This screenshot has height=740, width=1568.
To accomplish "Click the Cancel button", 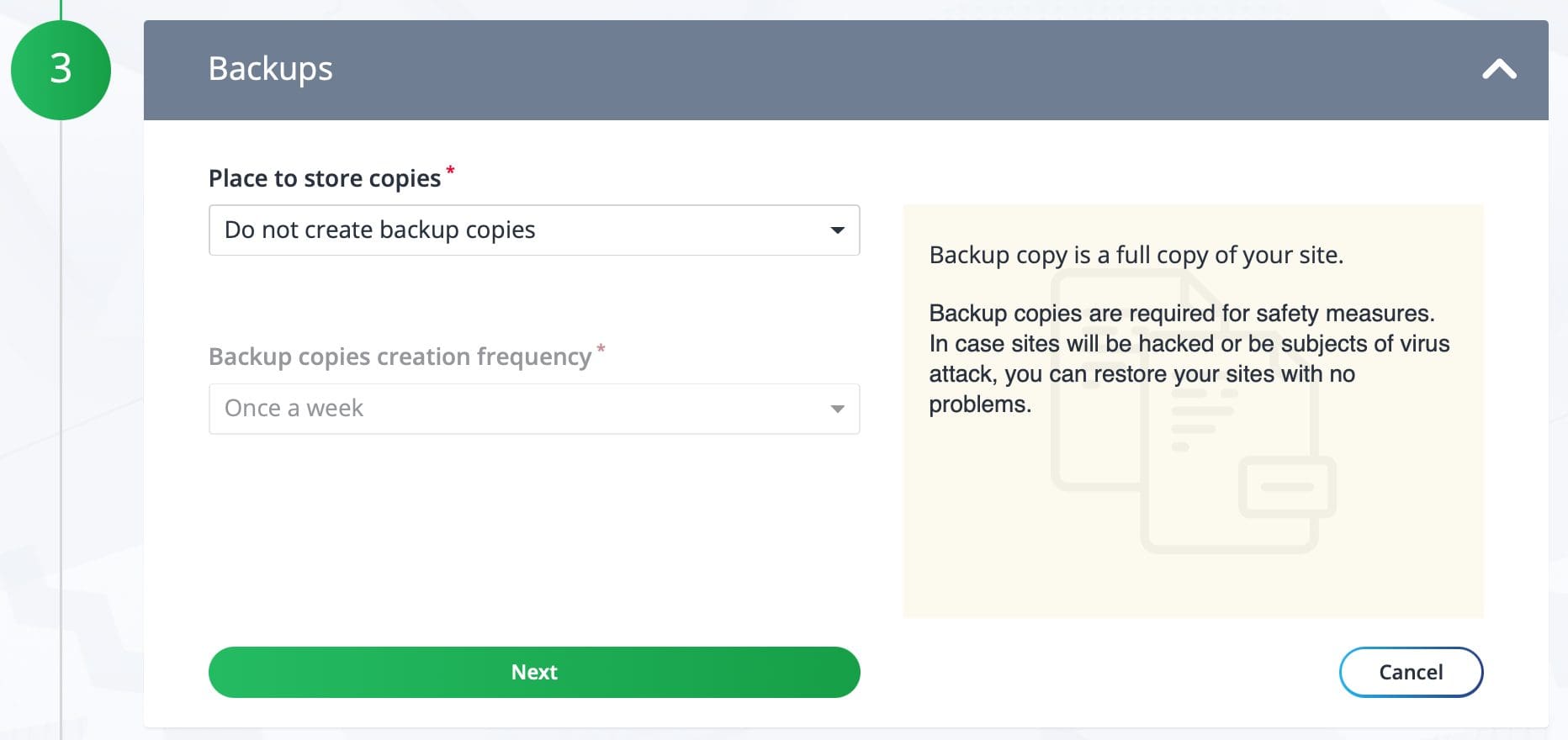I will (x=1411, y=672).
